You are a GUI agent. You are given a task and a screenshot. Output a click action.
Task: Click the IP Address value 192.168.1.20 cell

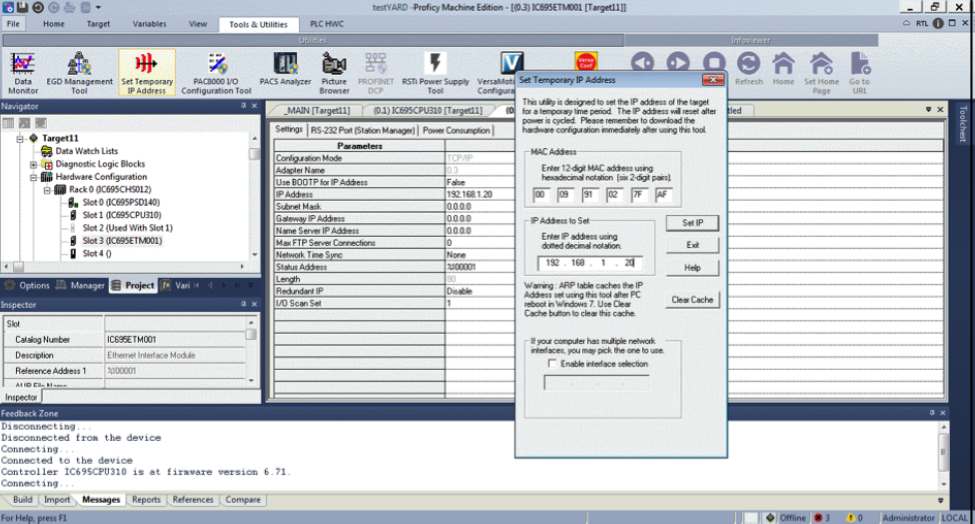click(479, 195)
